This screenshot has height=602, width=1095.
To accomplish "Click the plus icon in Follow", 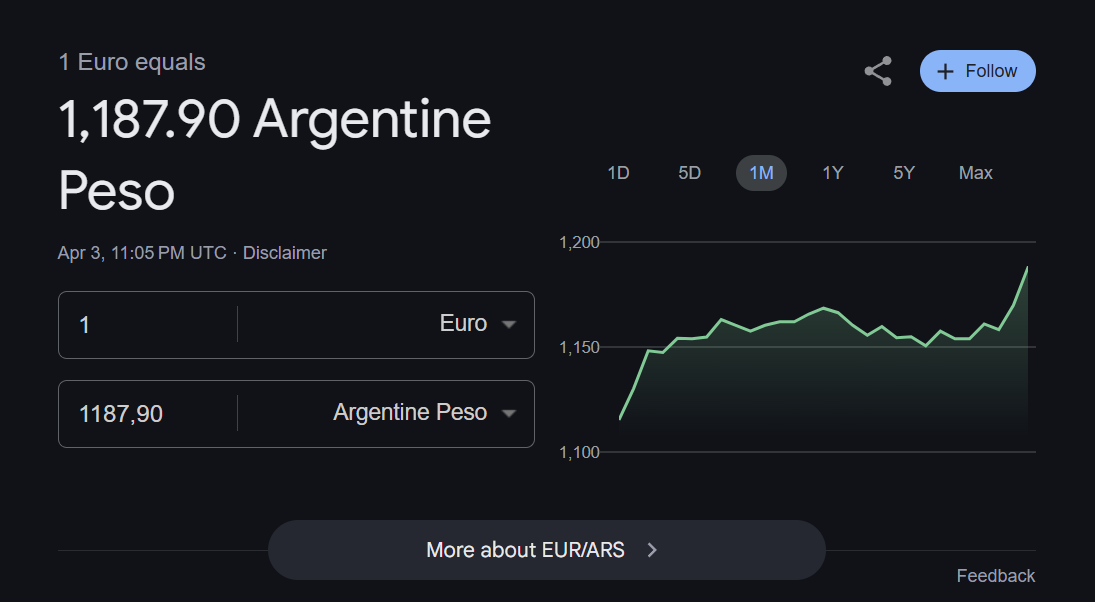I will [x=945, y=71].
